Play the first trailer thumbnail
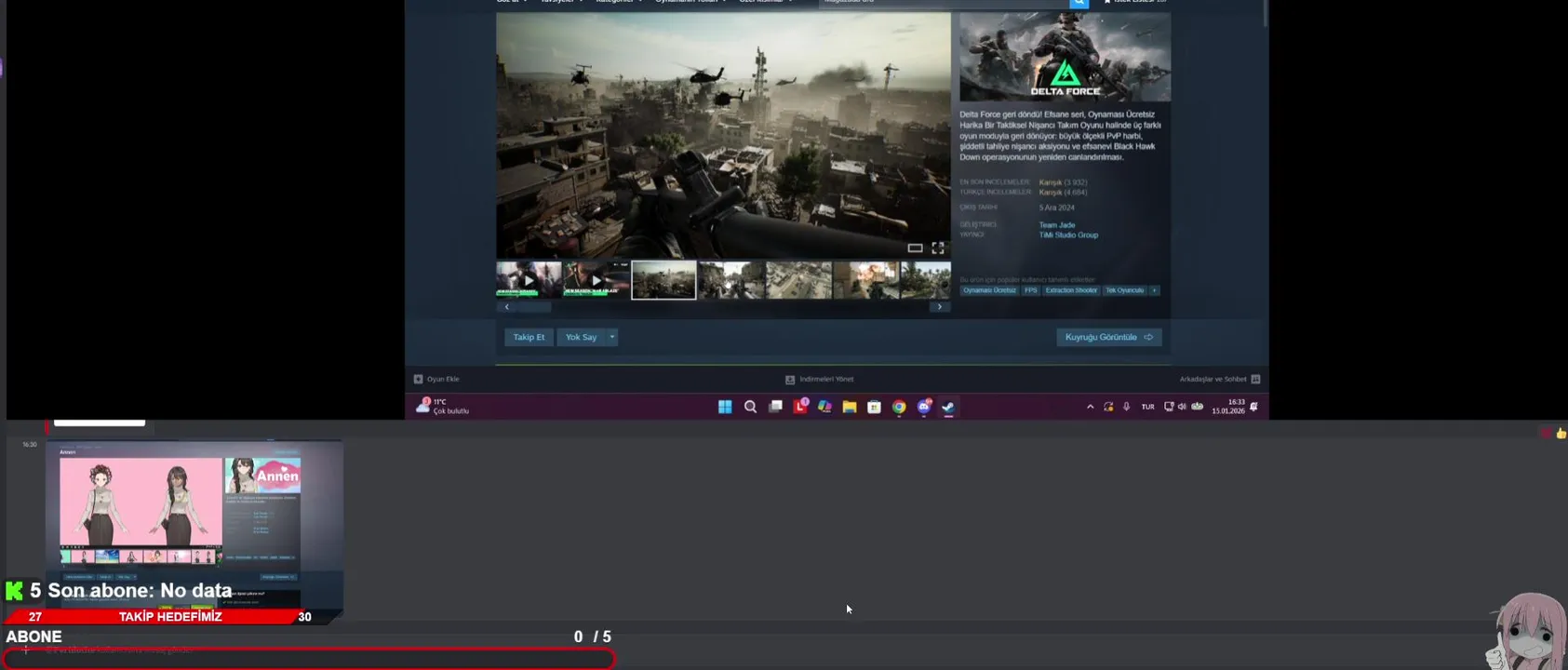The width and height of the screenshot is (1568, 670). click(529, 280)
